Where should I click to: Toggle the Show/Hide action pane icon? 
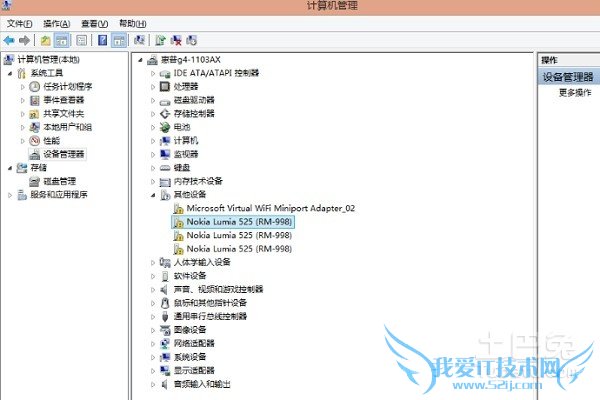point(119,40)
